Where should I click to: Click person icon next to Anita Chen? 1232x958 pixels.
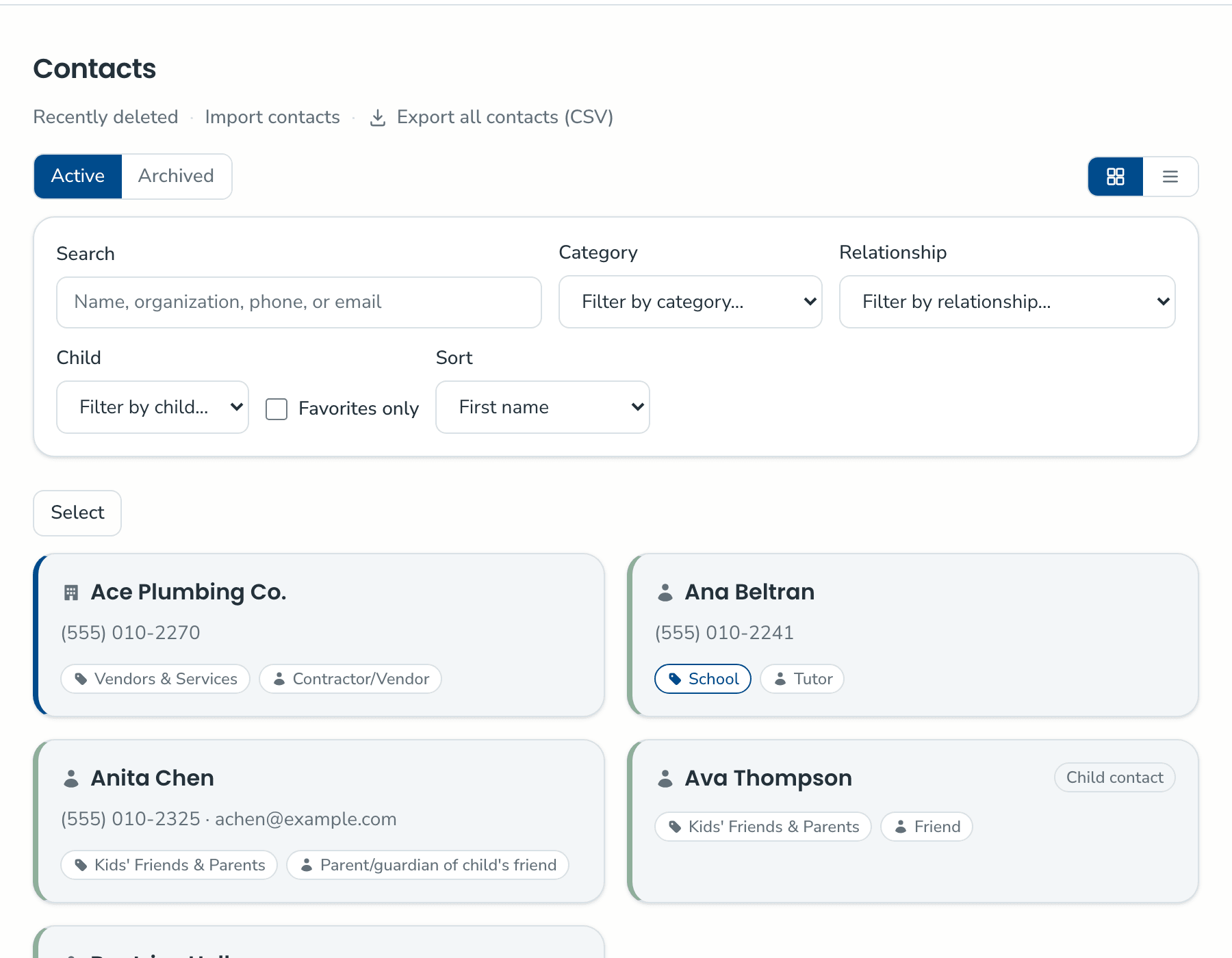point(71,779)
